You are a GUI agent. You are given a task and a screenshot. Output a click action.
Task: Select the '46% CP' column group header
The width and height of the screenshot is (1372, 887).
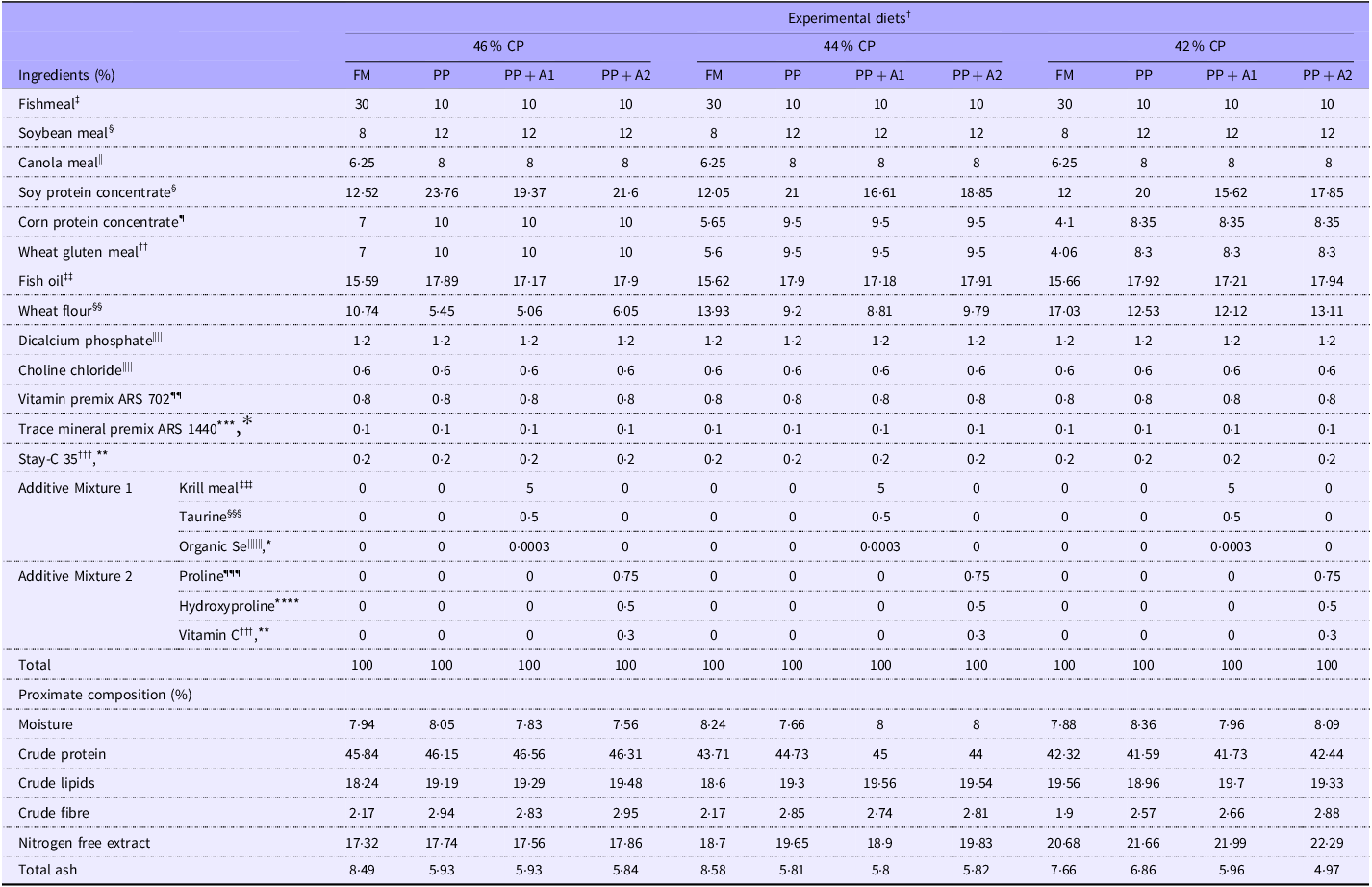(x=497, y=46)
